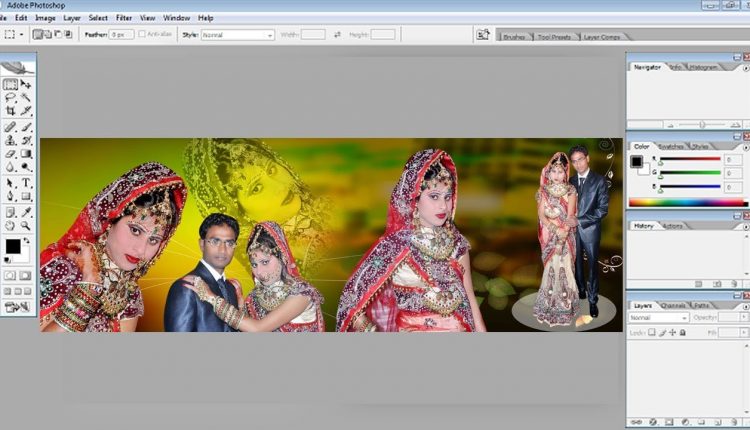The height and width of the screenshot is (430, 750).
Task: Click the foreground color swatch in toolbox
Action: click(x=13, y=246)
